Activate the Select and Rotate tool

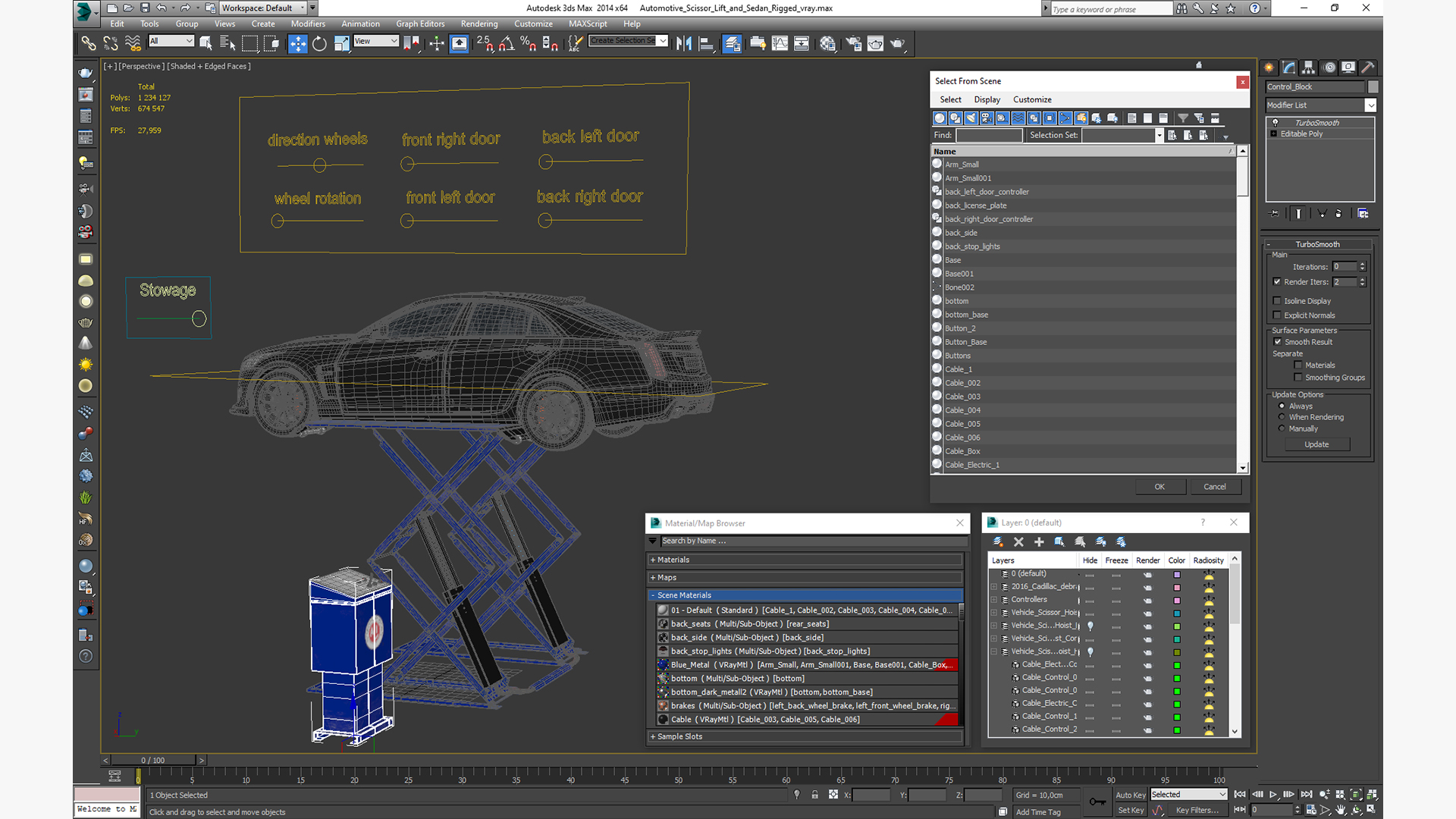coord(319,44)
